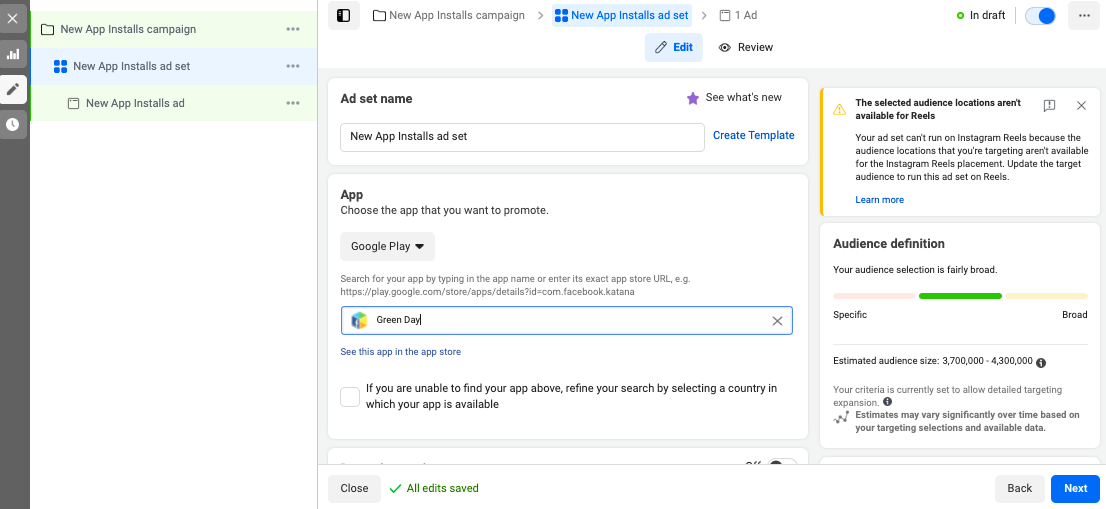The height and width of the screenshot is (509, 1106).
Task: Edit the ad set name field
Action: click(x=522, y=137)
